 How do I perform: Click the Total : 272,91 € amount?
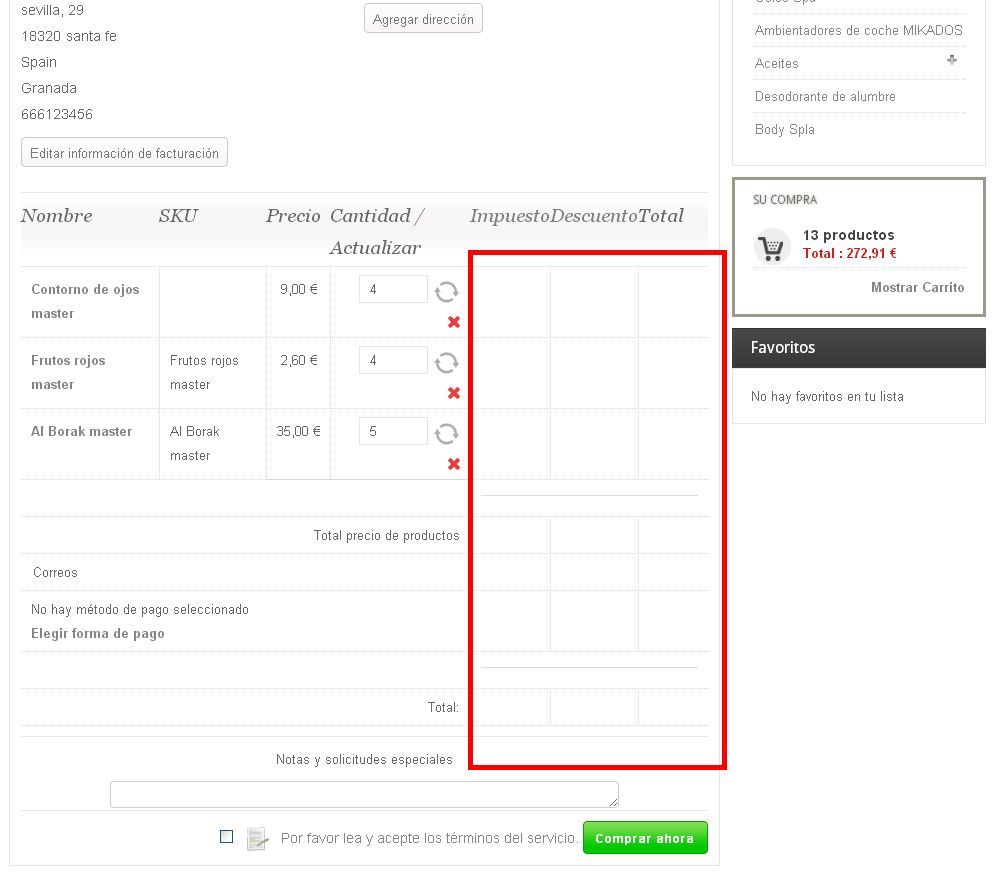[850, 253]
